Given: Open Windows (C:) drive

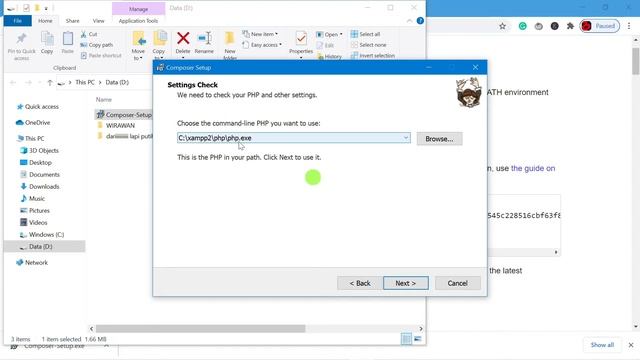Looking at the screenshot, I should pyautogui.click(x=42, y=235).
